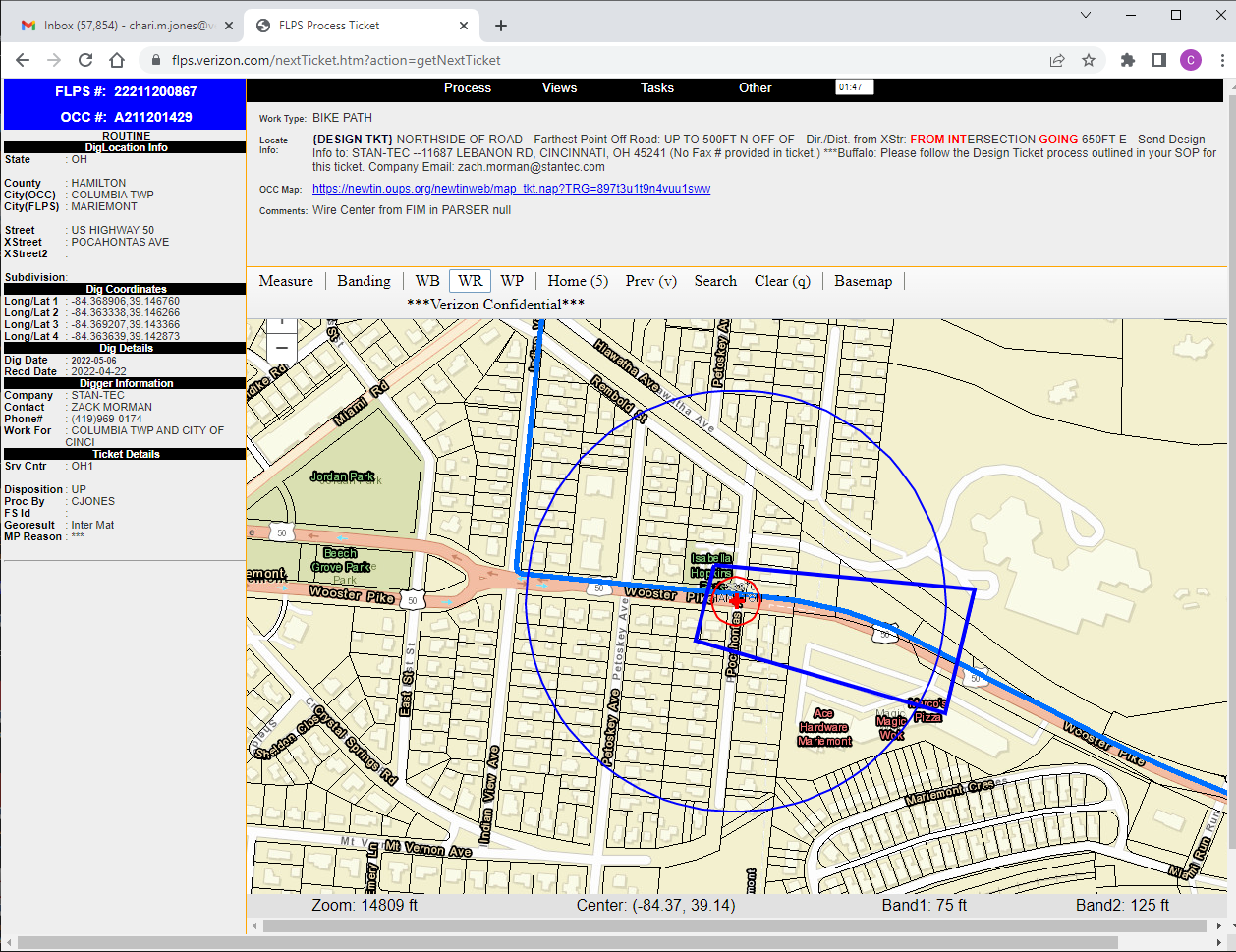Toggle the WR map mode
This screenshot has width=1236, height=952.
point(470,281)
